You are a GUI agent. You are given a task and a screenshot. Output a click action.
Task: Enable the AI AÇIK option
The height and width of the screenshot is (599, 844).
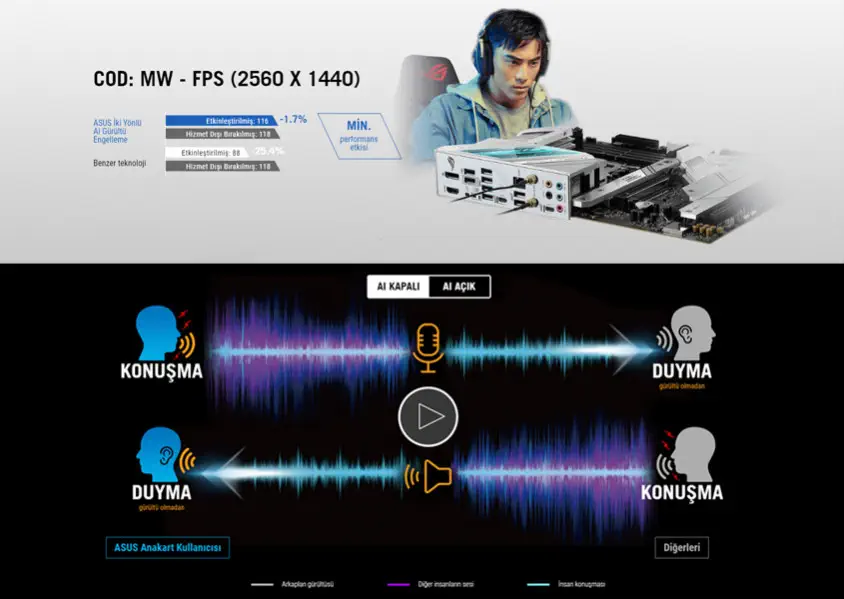pyautogui.click(x=459, y=287)
